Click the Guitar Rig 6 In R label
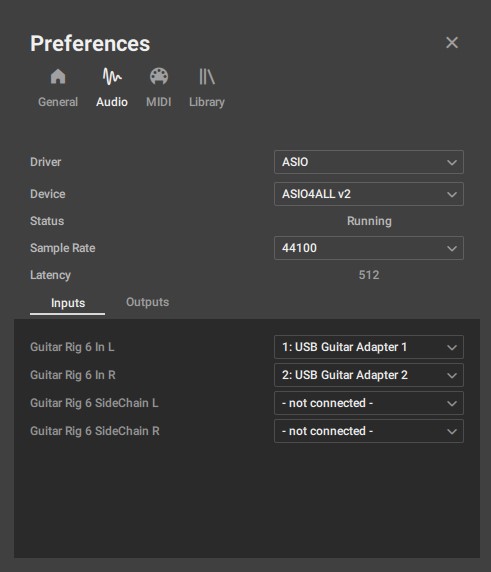Viewport: 491px width, 572px height. tap(73, 375)
